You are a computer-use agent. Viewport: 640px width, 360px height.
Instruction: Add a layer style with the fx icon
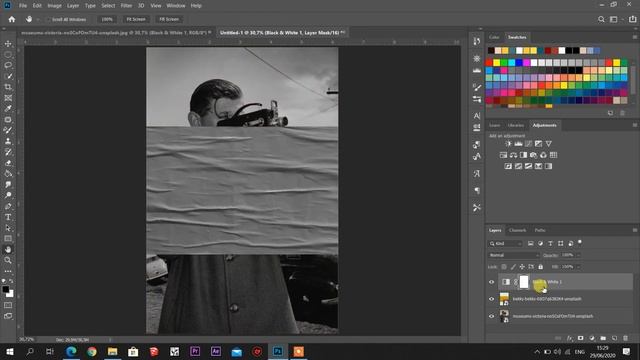570,338
